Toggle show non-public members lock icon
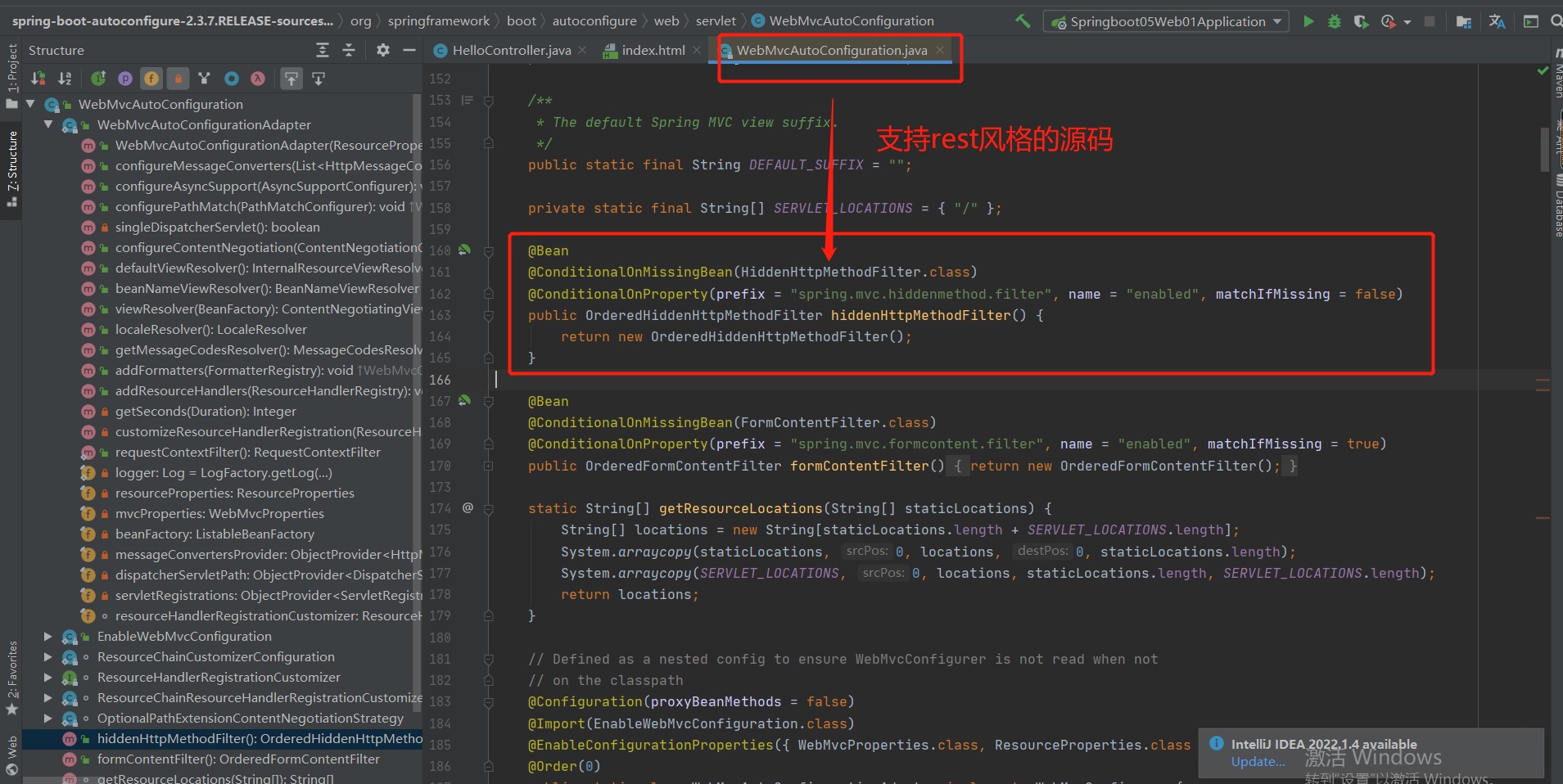Screen dimensions: 1563x784 pos(178,79)
